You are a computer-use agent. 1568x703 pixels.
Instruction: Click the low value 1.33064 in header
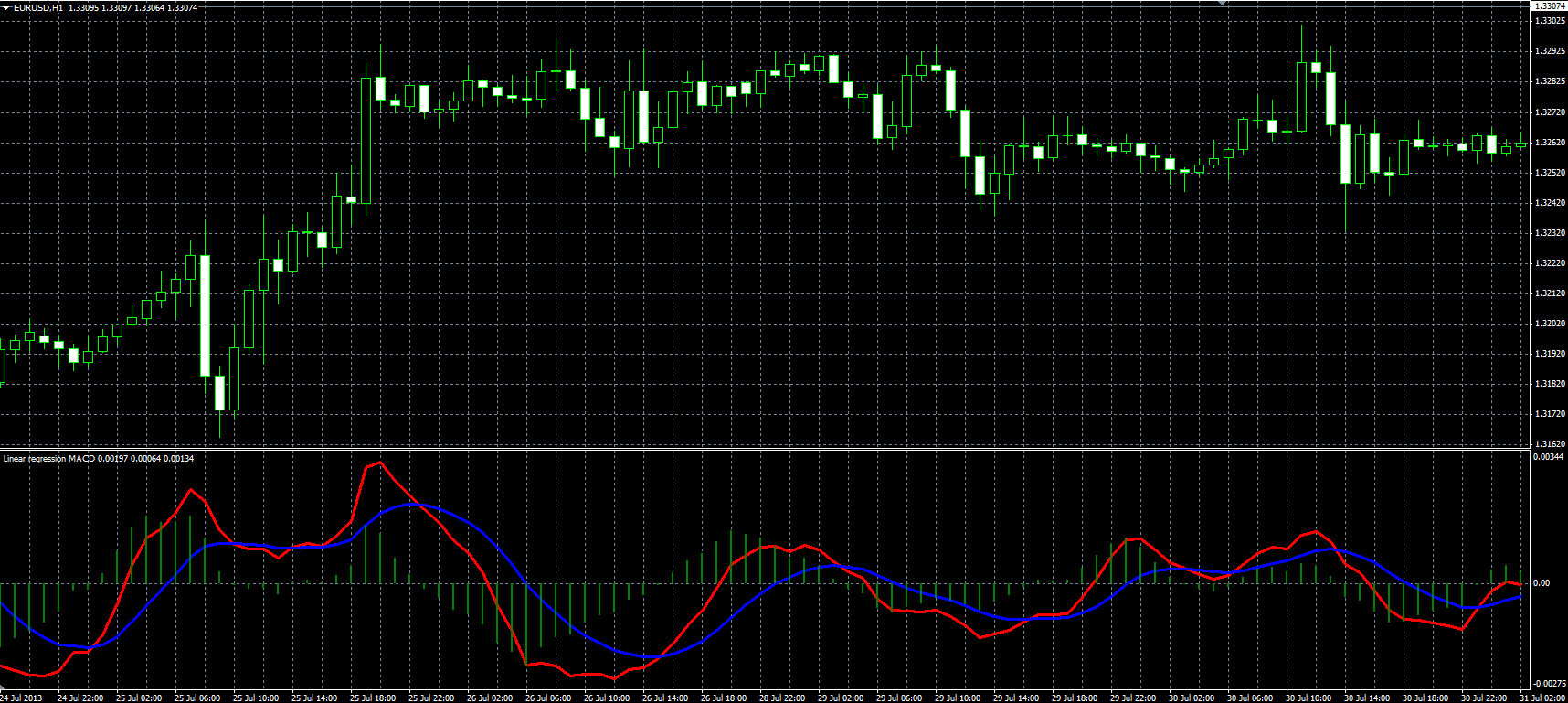pos(149,7)
